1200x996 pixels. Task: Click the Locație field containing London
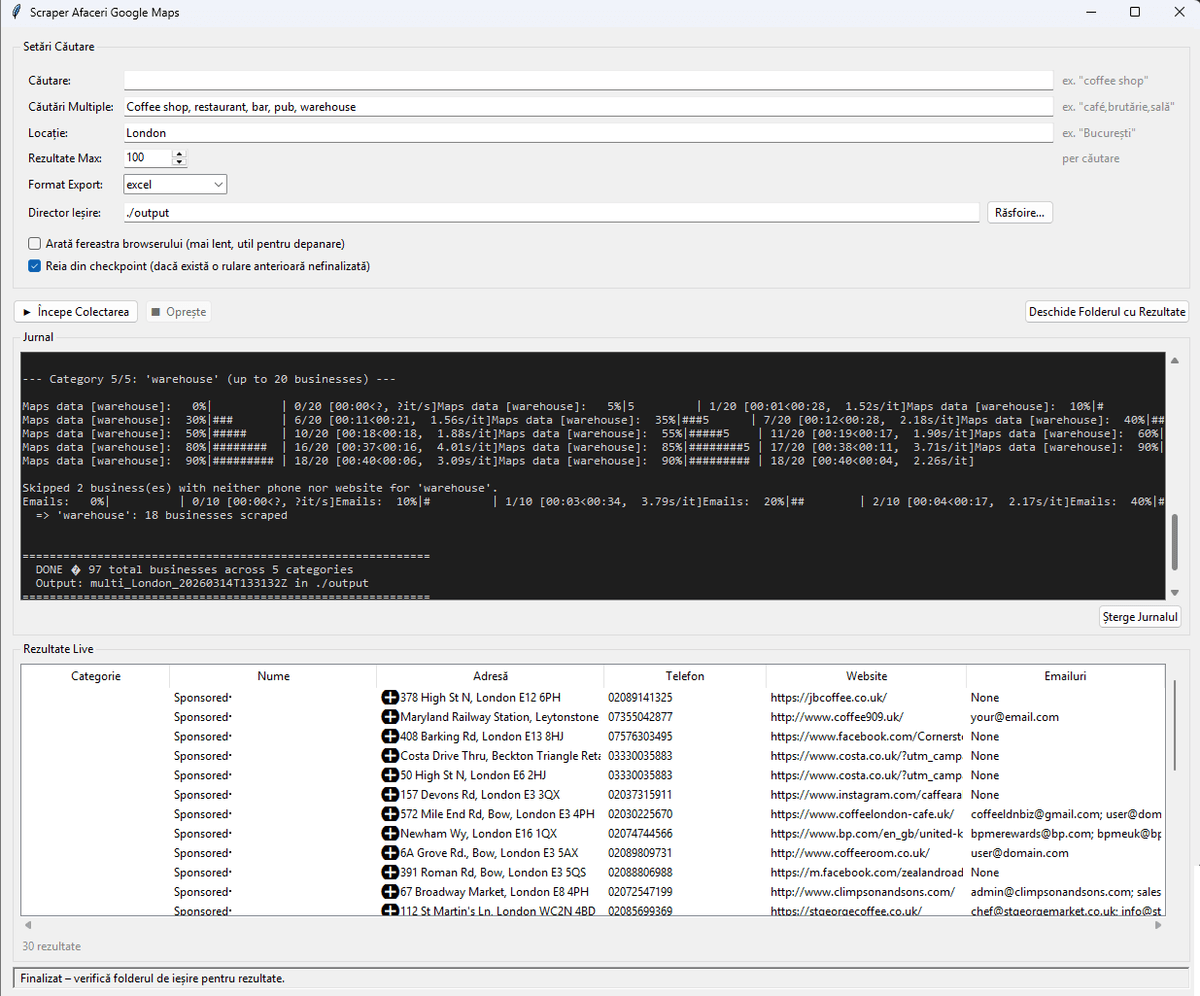click(x=588, y=132)
